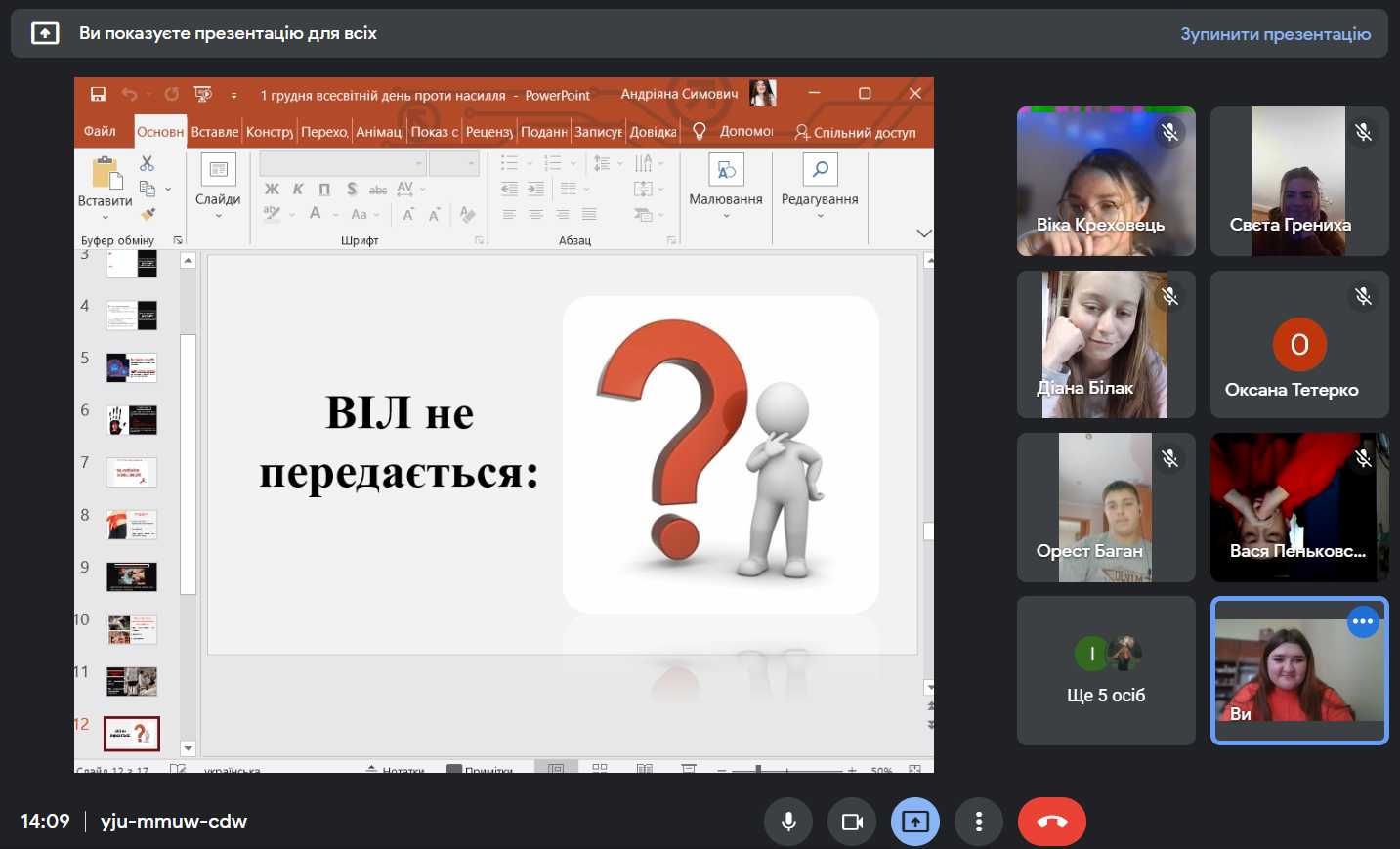Collapse the ribbon using the chevron arrow
Screen dimensions: 1400x849
[923, 233]
